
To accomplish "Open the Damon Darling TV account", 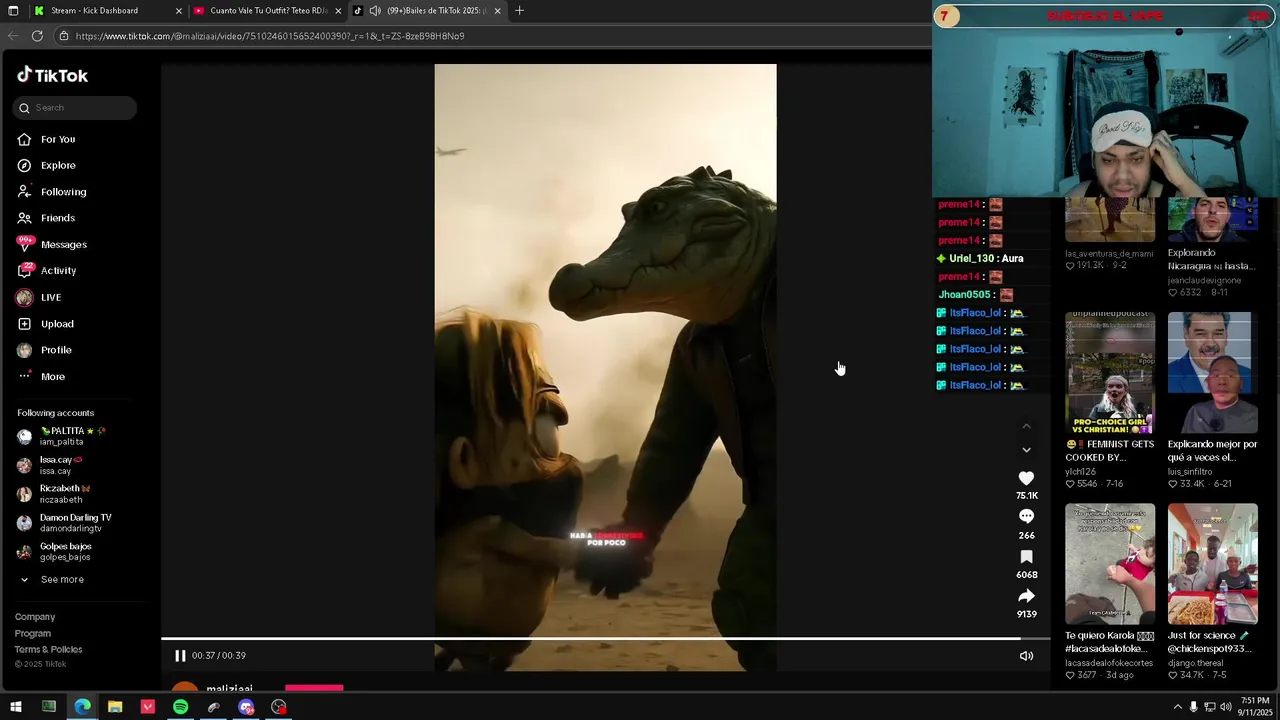I will (64, 523).
